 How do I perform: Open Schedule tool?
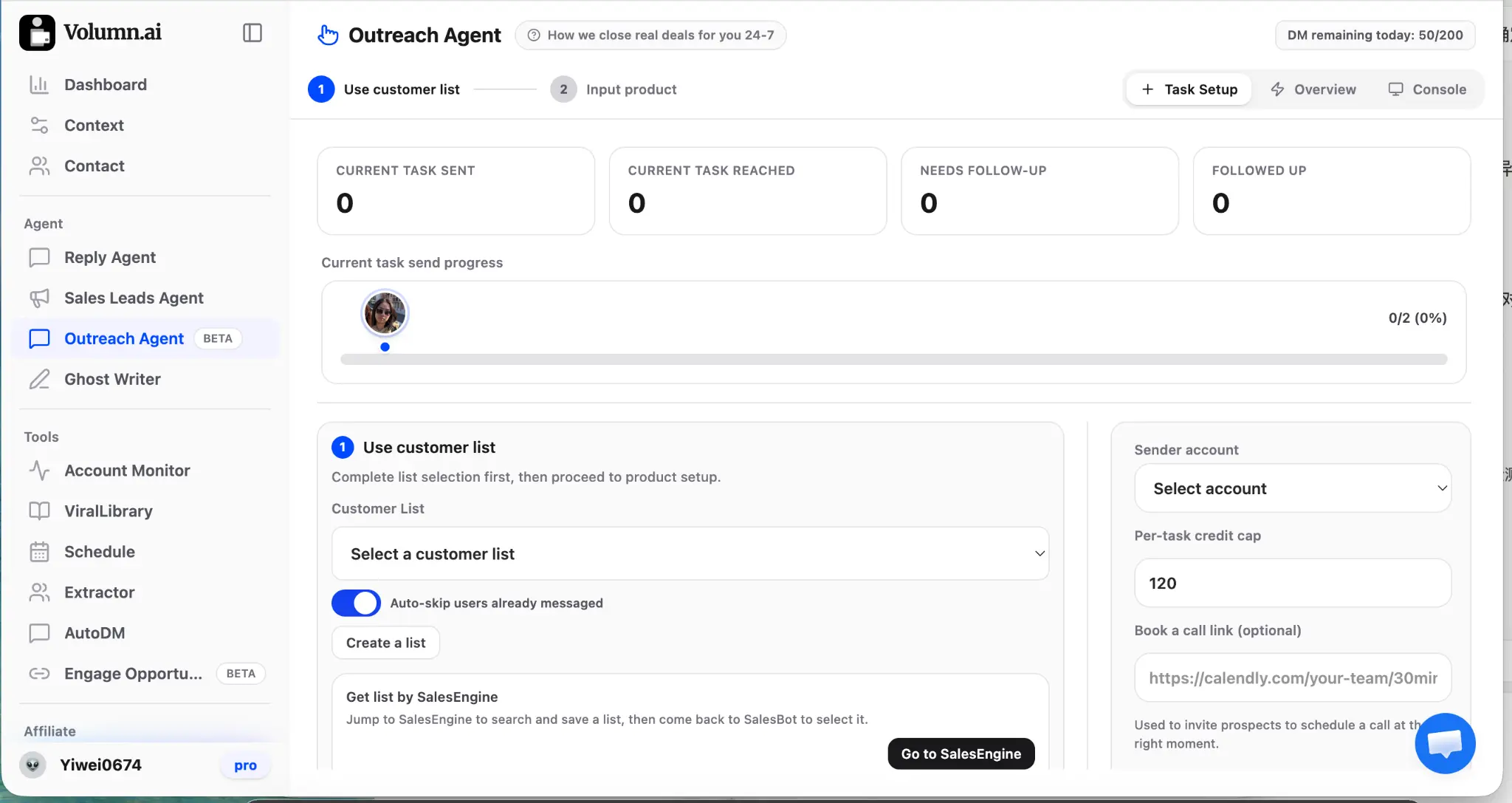(x=145, y=552)
